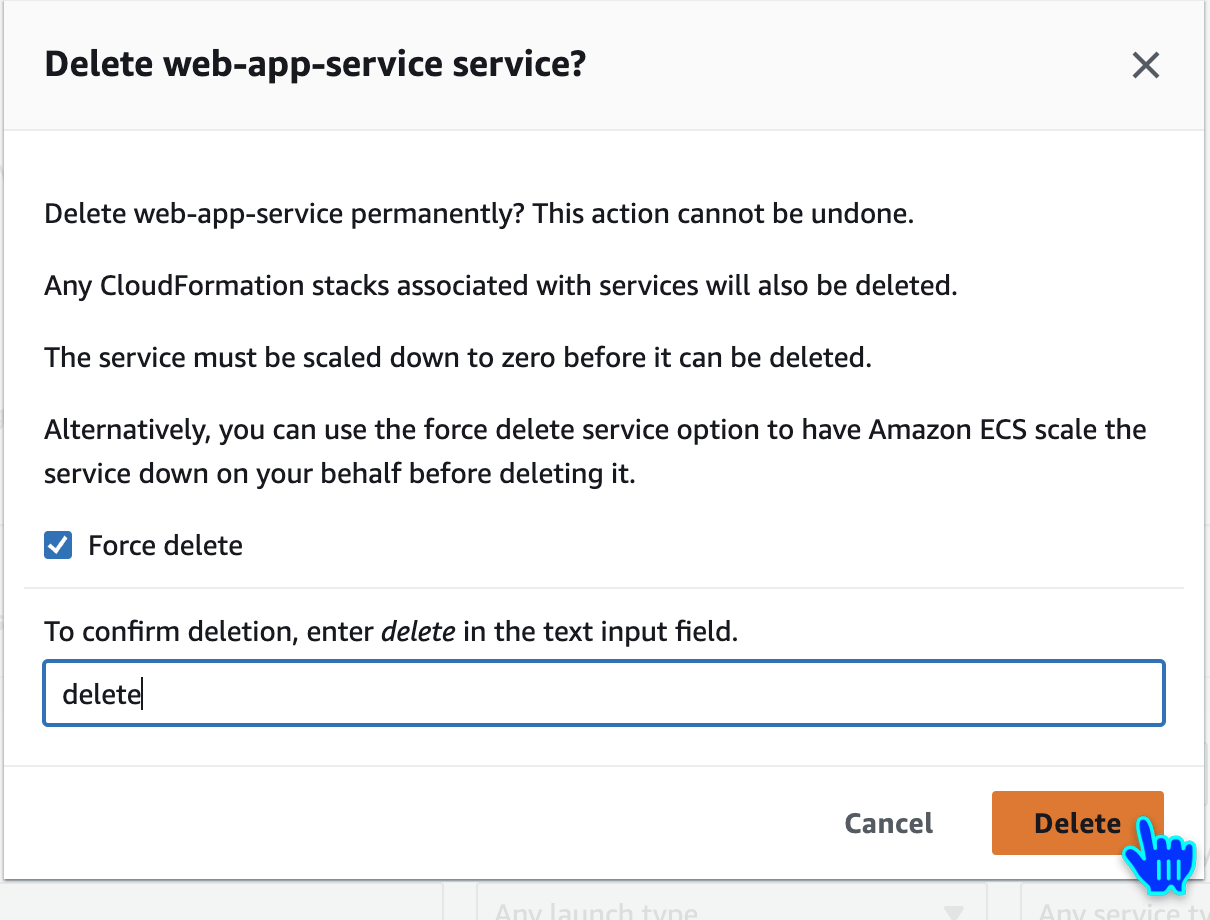Click the dialog title Delete web-app-service service
1210x920 pixels.
point(315,65)
